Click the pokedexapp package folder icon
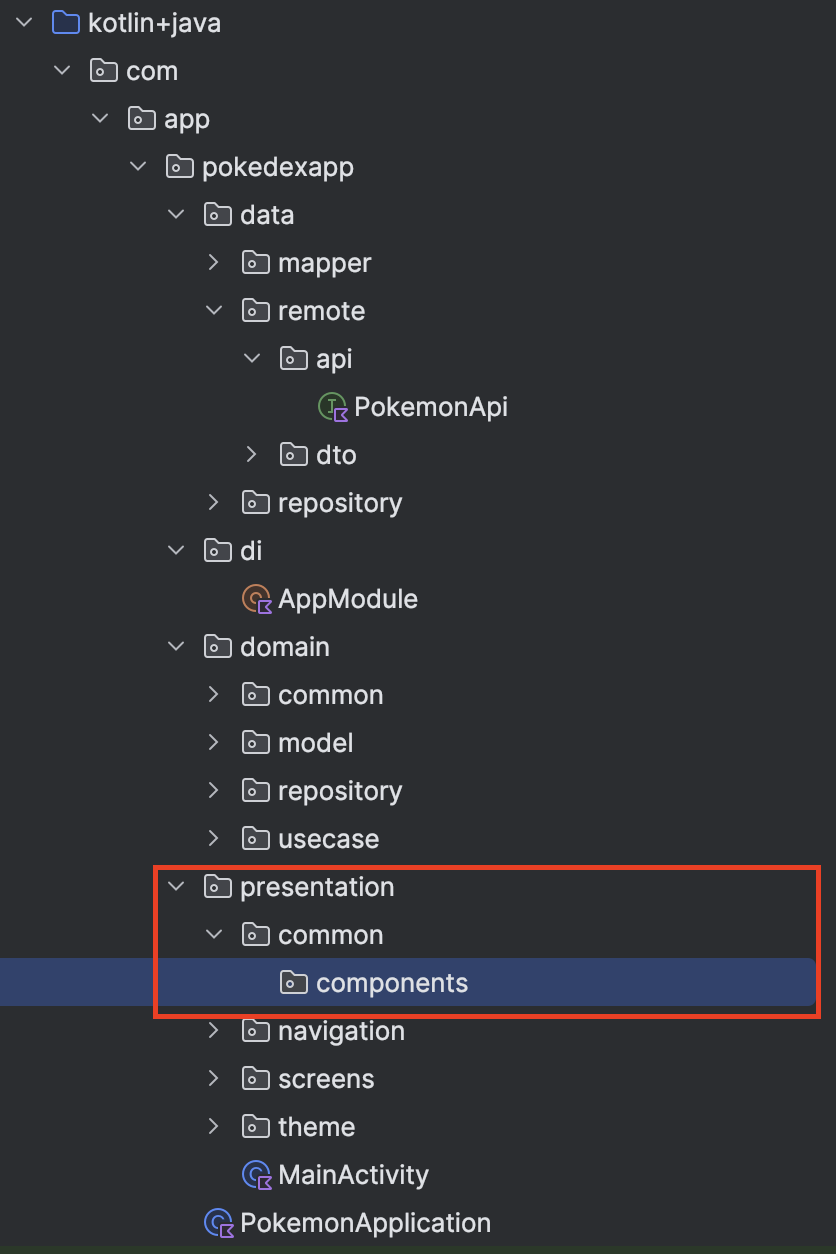Screen dimensions: 836x1254 click(180, 167)
